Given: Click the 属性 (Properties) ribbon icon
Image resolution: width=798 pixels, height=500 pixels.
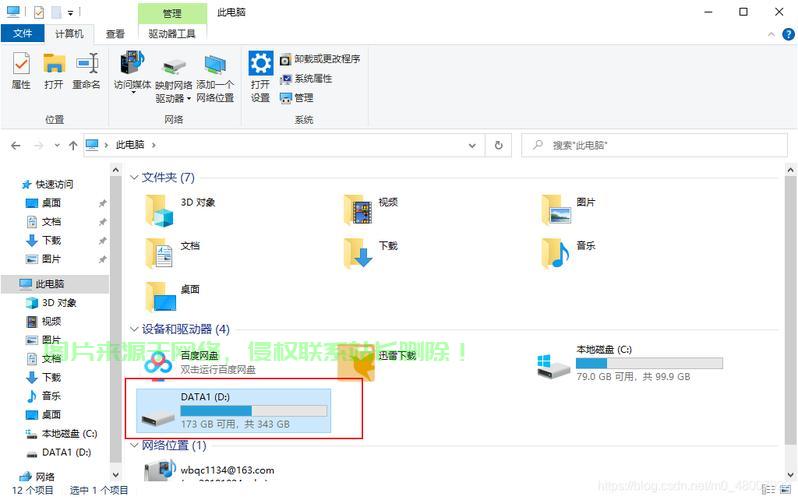Looking at the screenshot, I should 21,64.
